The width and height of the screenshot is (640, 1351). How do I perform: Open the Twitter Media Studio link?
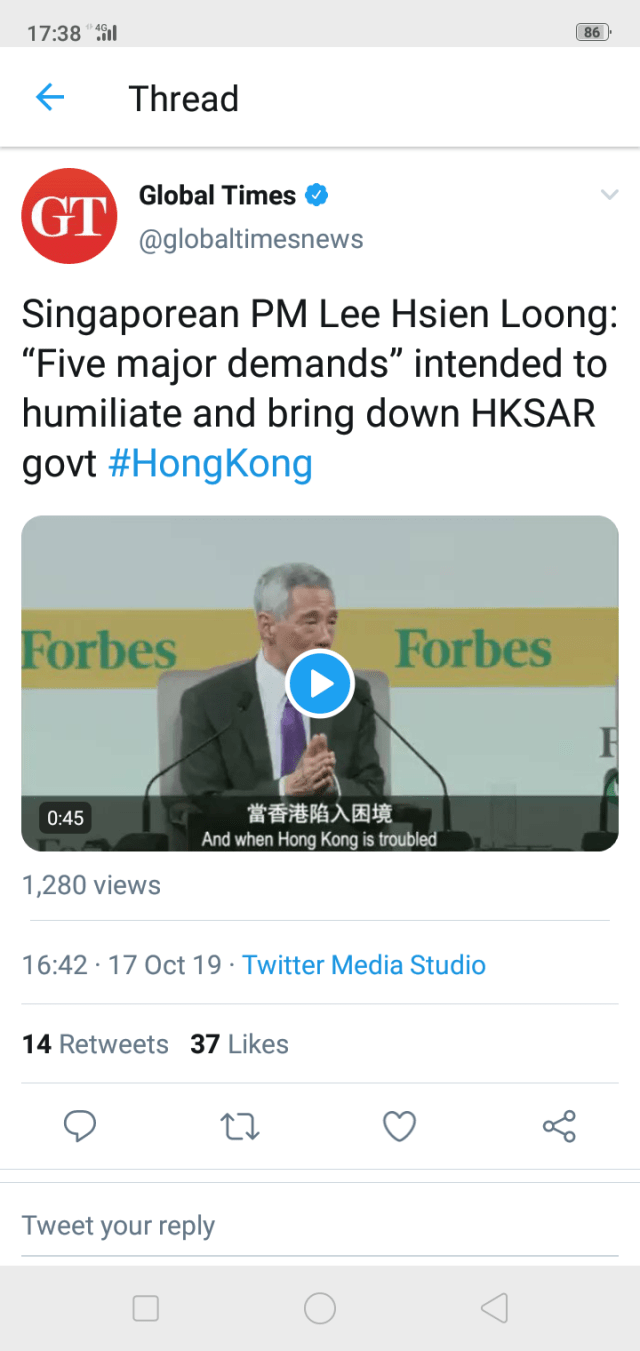363,965
